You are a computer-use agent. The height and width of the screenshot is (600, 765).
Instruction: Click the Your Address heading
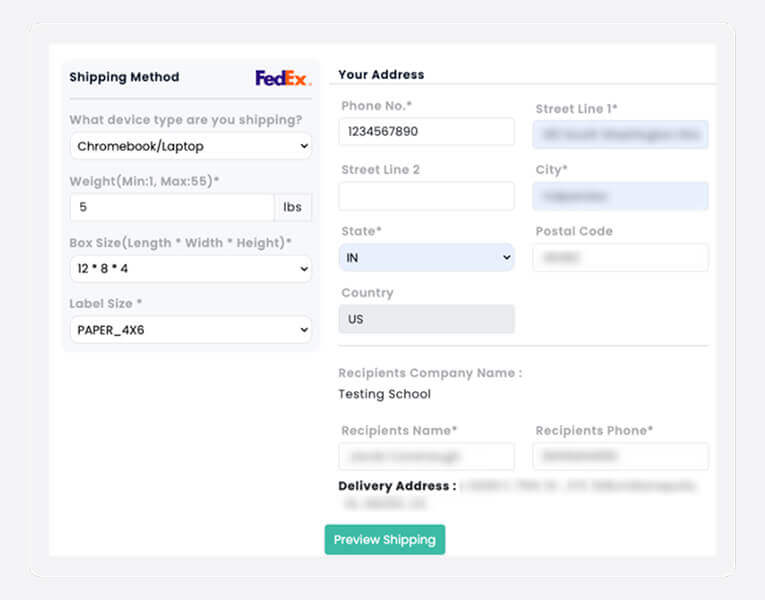[381, 74]
